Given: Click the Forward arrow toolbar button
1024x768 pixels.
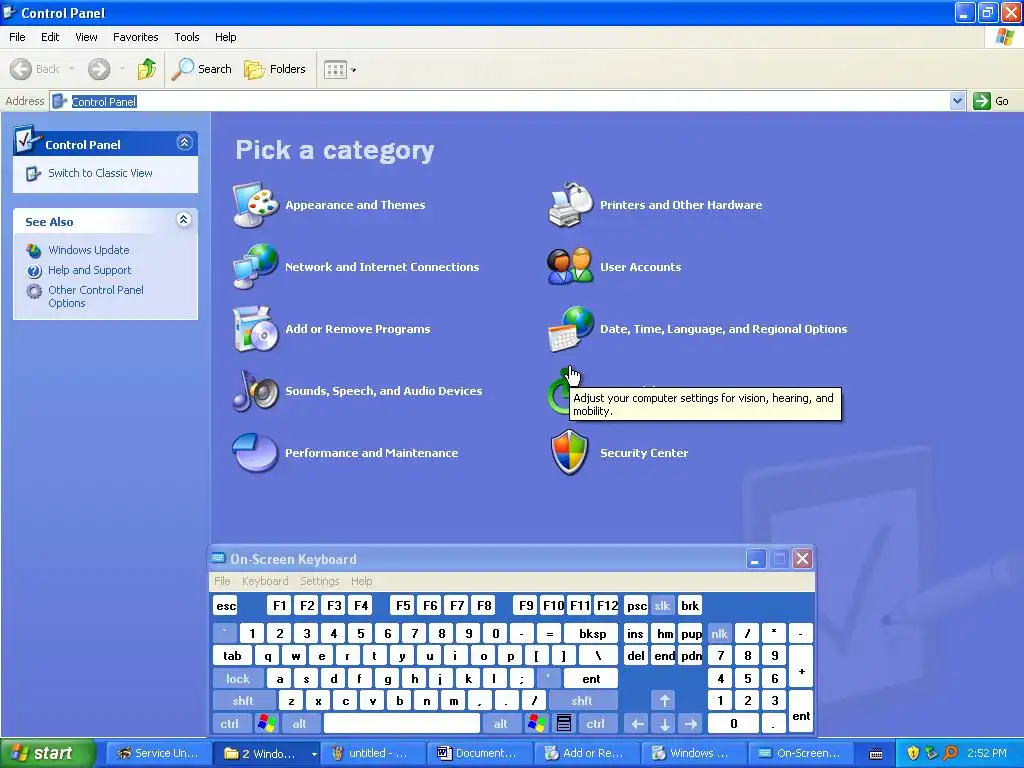Looking at the screenshot, I should tap(99, 69).
